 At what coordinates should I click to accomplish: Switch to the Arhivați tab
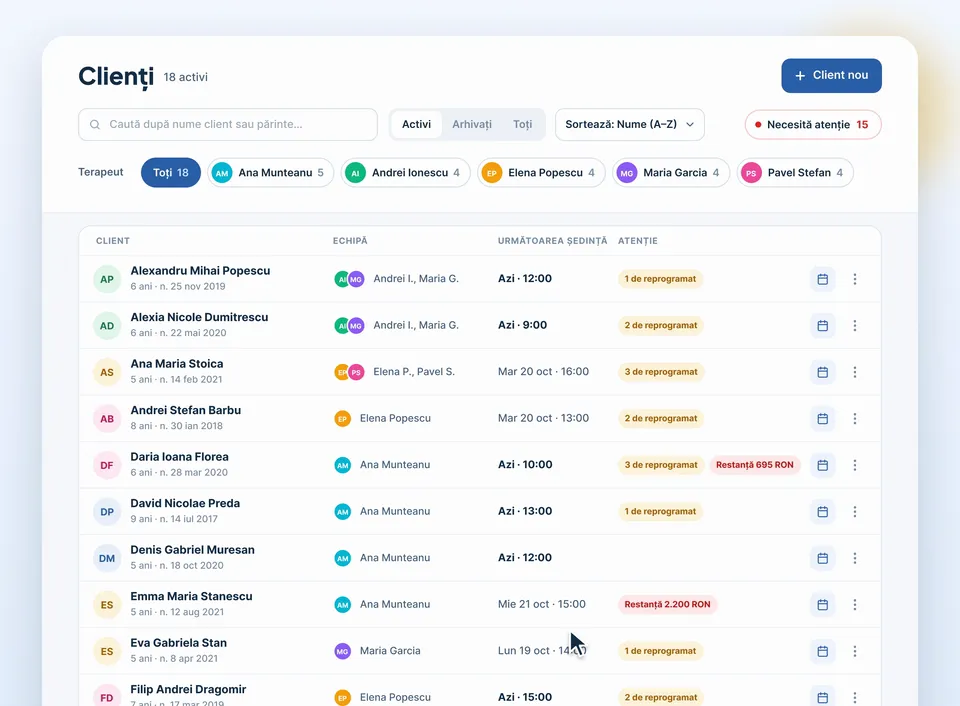click(x=472, y=125)
